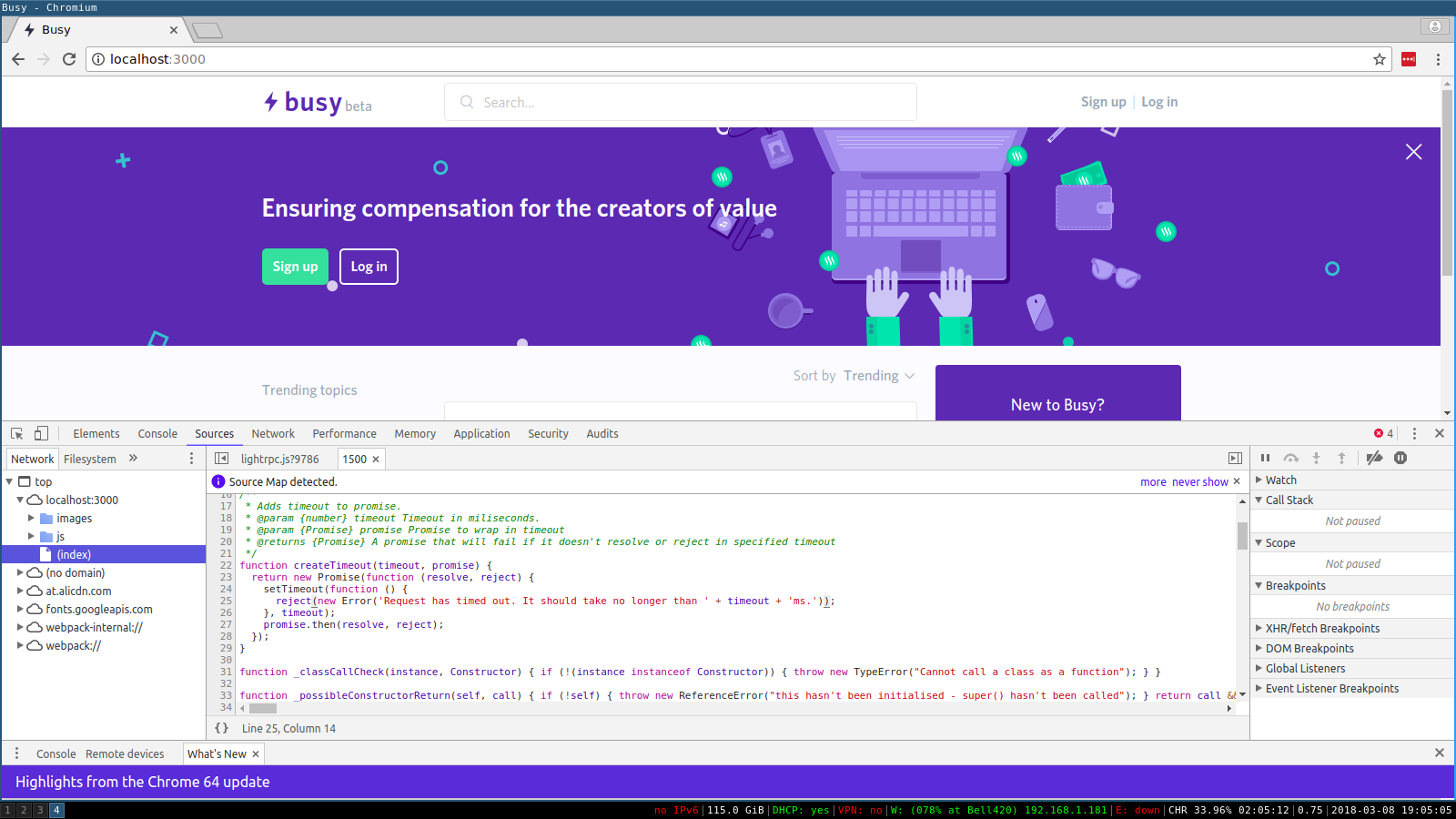Click the step into next function call icon
This screenshot has height=819, width=1456.
pyautogui.click(x=1316, y=458)
